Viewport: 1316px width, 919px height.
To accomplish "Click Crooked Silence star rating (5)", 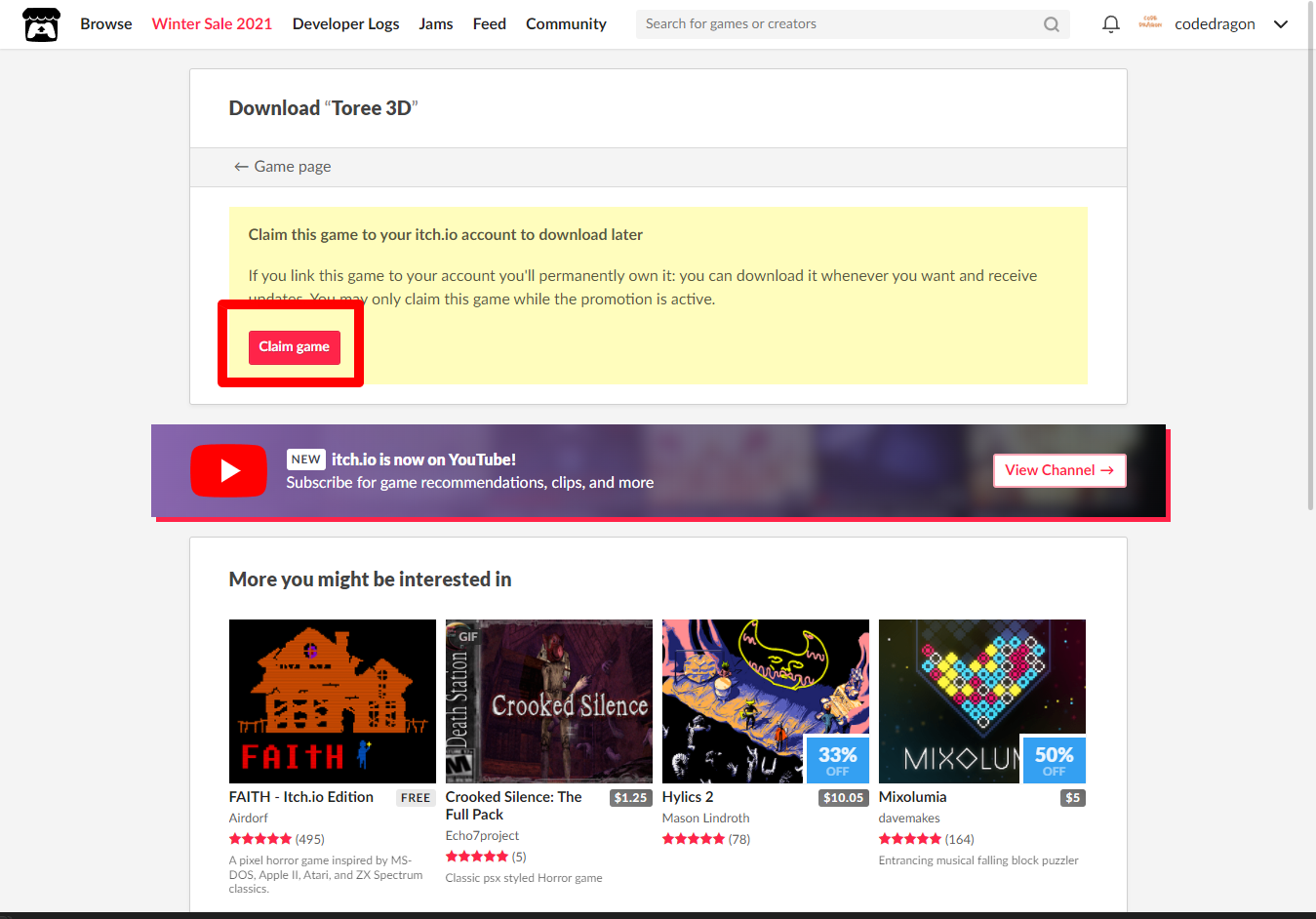I will 486,857.
